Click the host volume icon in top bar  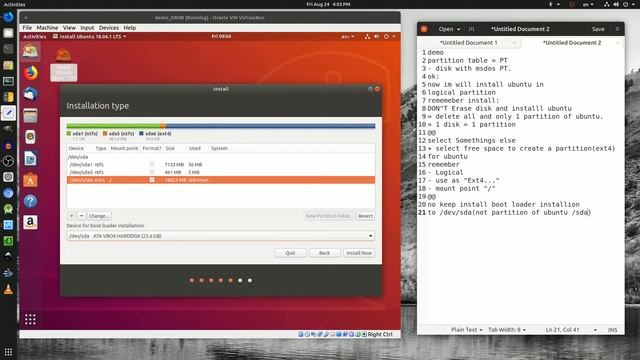point(616,4)
